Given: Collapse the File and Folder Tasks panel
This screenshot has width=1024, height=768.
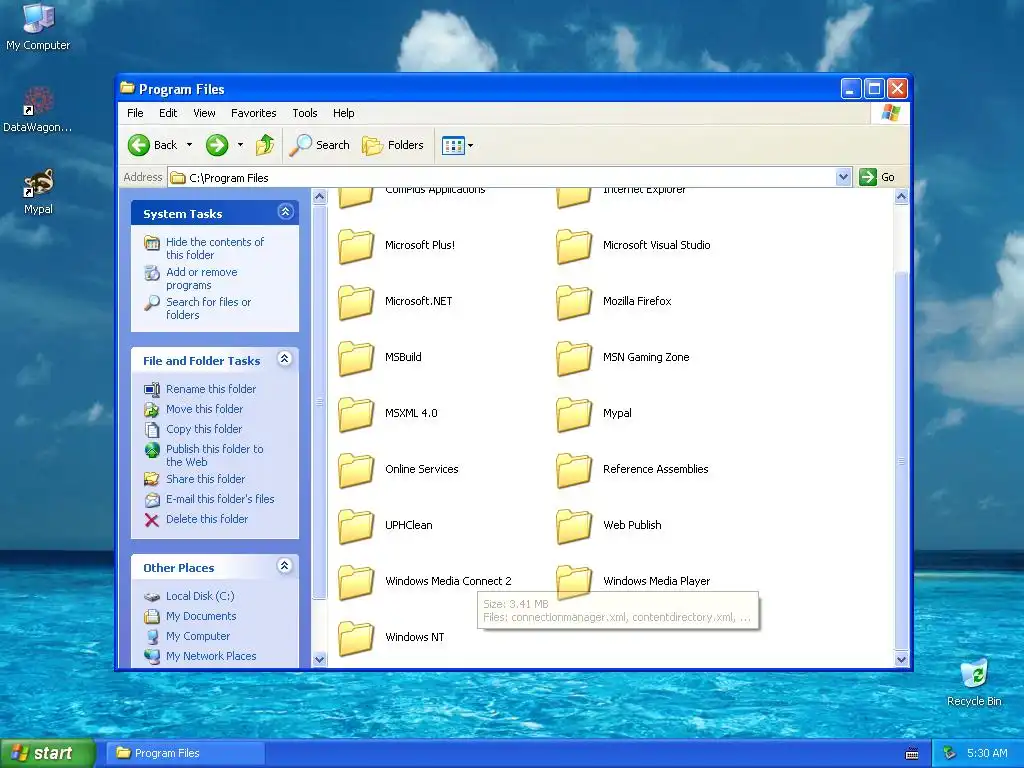Looking at the screenshot, I should 285,359.
